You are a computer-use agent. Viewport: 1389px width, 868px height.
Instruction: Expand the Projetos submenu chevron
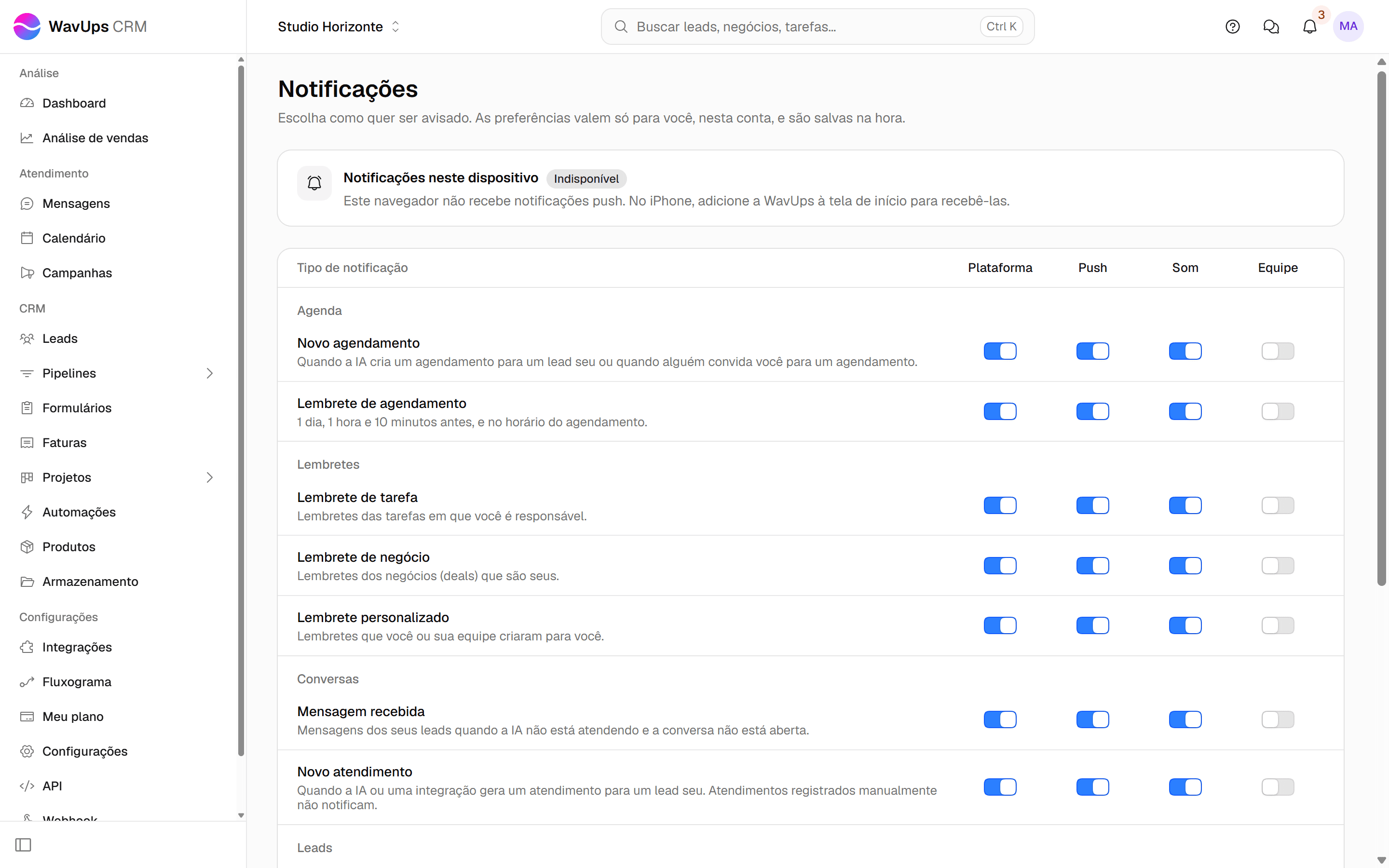209,477
